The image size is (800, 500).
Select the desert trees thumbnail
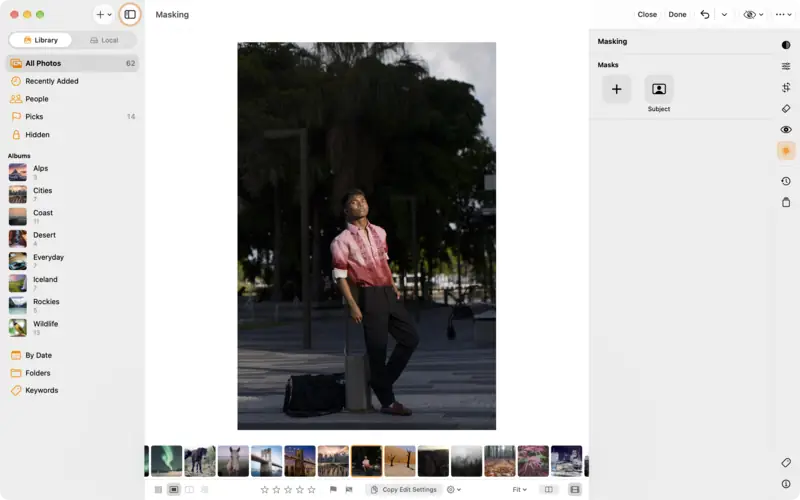[399, 461]
